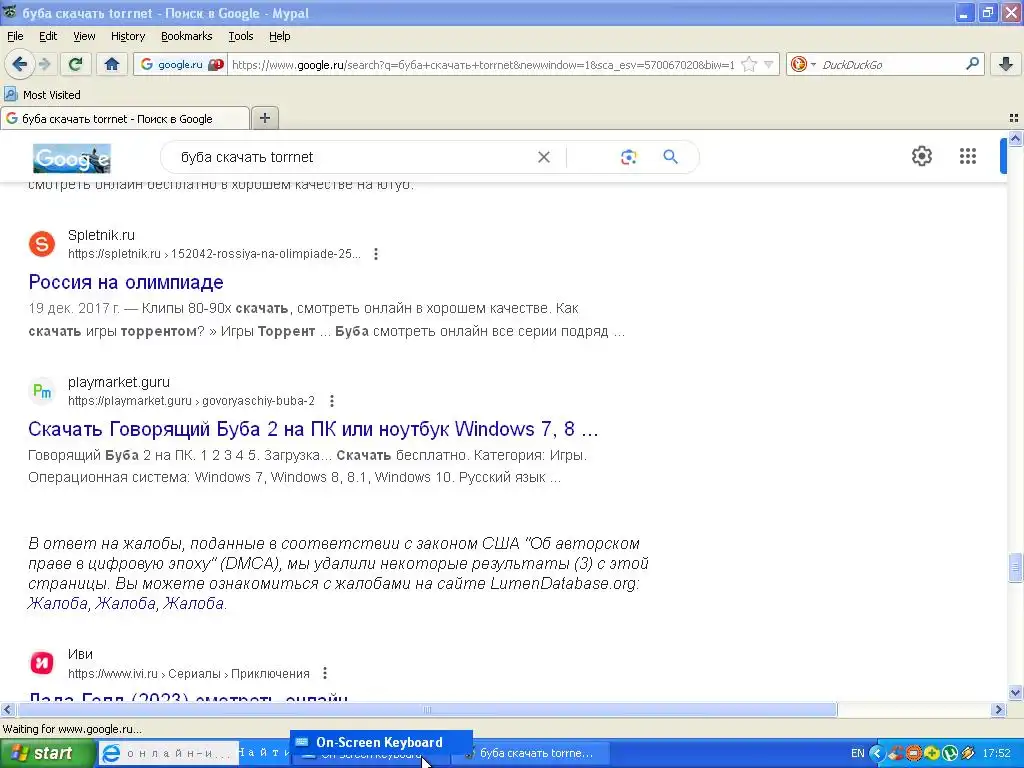Open the address bar history dropdown arrow
This screenshot has width=1024, height=768.
(769, 65)
